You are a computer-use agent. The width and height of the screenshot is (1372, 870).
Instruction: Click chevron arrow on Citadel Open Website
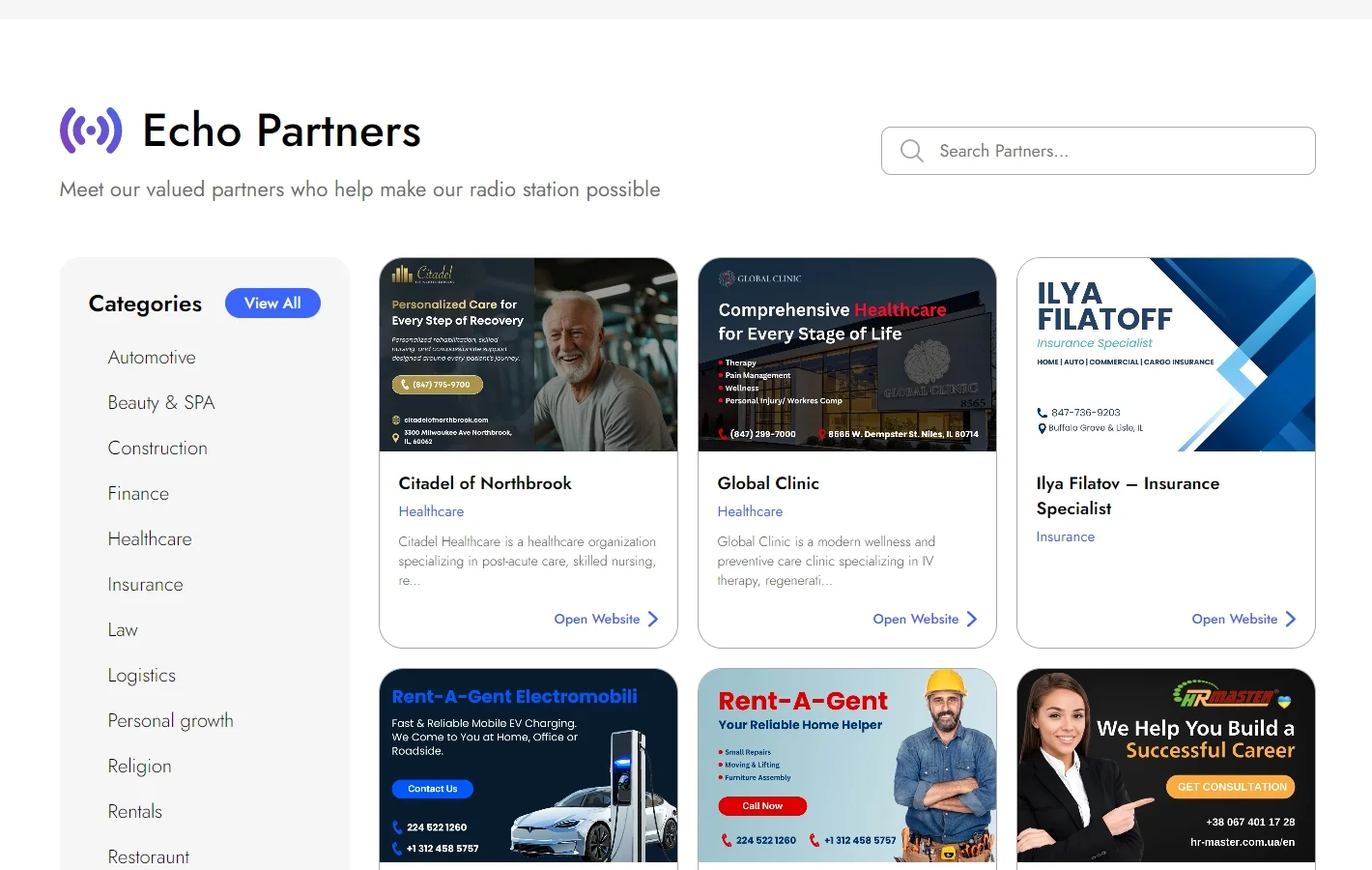653,619
